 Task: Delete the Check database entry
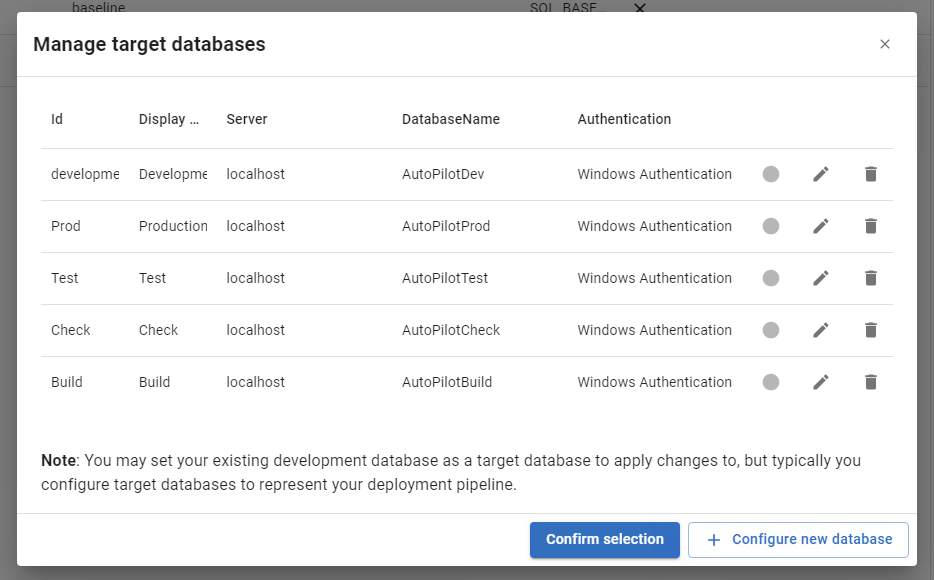[x=870, y=330]
